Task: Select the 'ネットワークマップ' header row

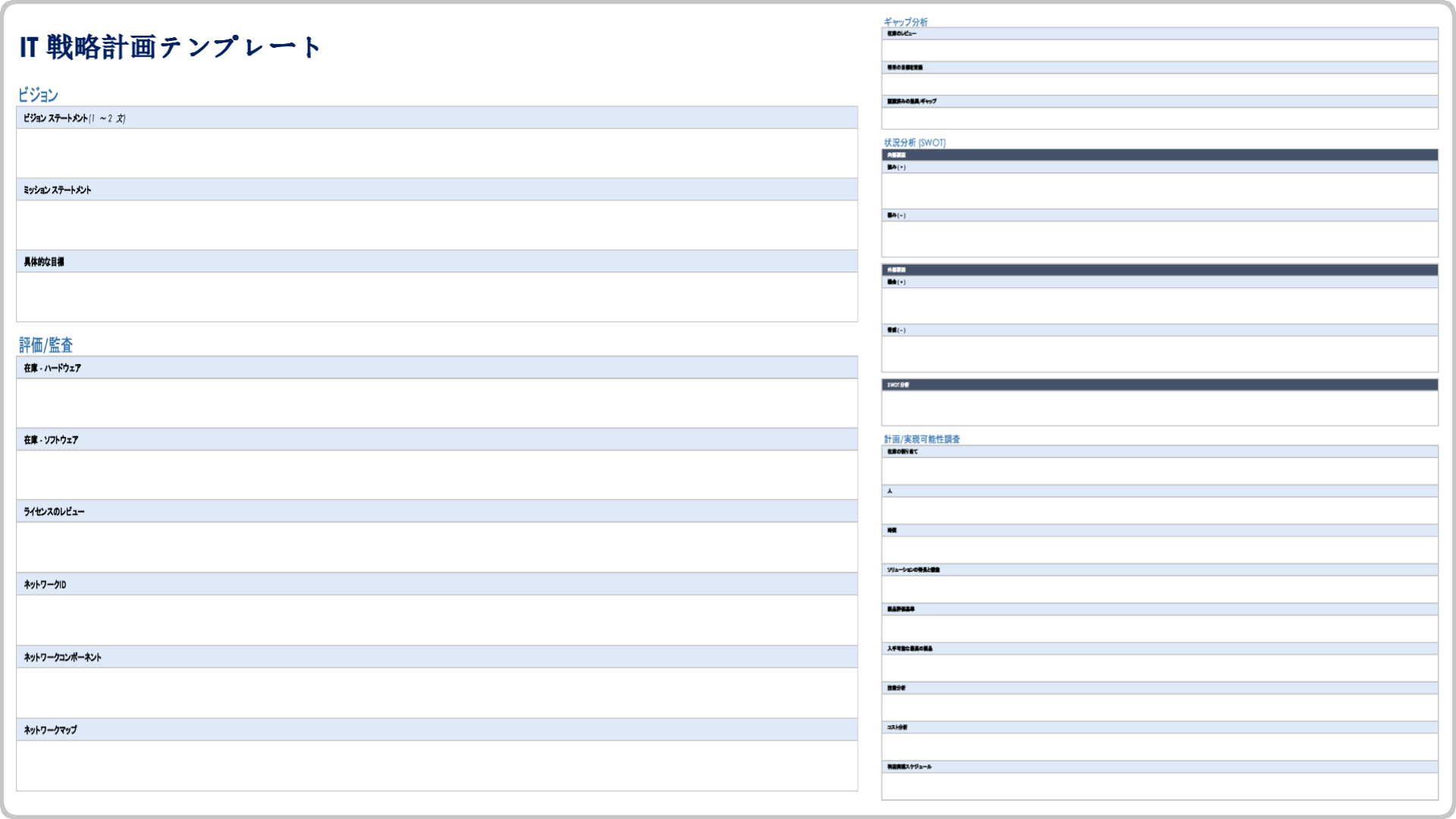Action: pos(437,730)
